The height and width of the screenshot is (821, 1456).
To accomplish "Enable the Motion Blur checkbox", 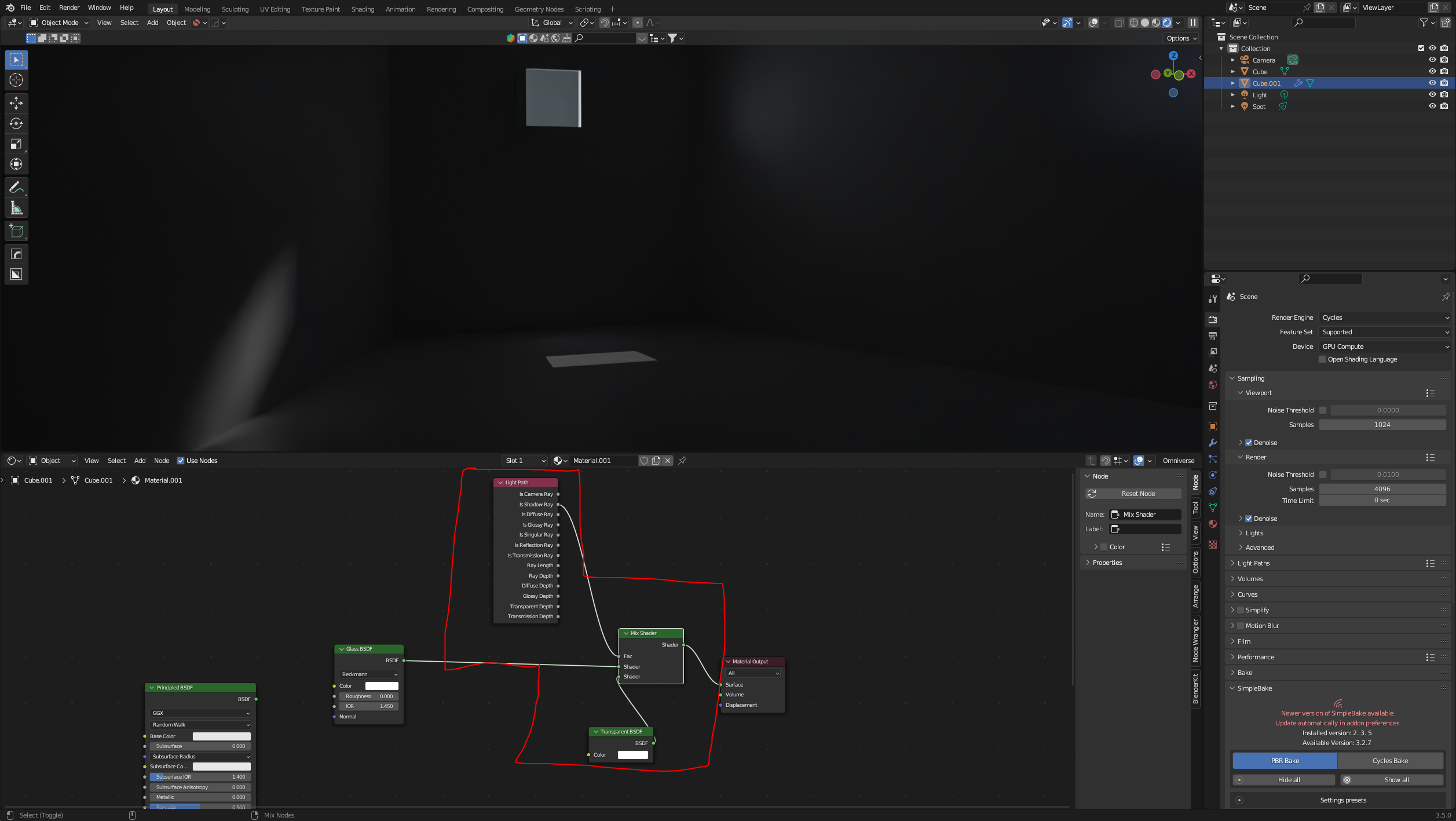I will point(1241,626).
